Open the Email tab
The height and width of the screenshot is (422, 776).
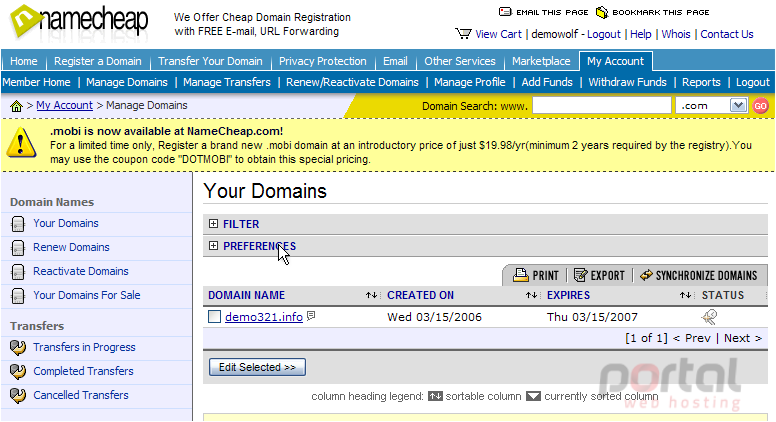pos(395,61)
